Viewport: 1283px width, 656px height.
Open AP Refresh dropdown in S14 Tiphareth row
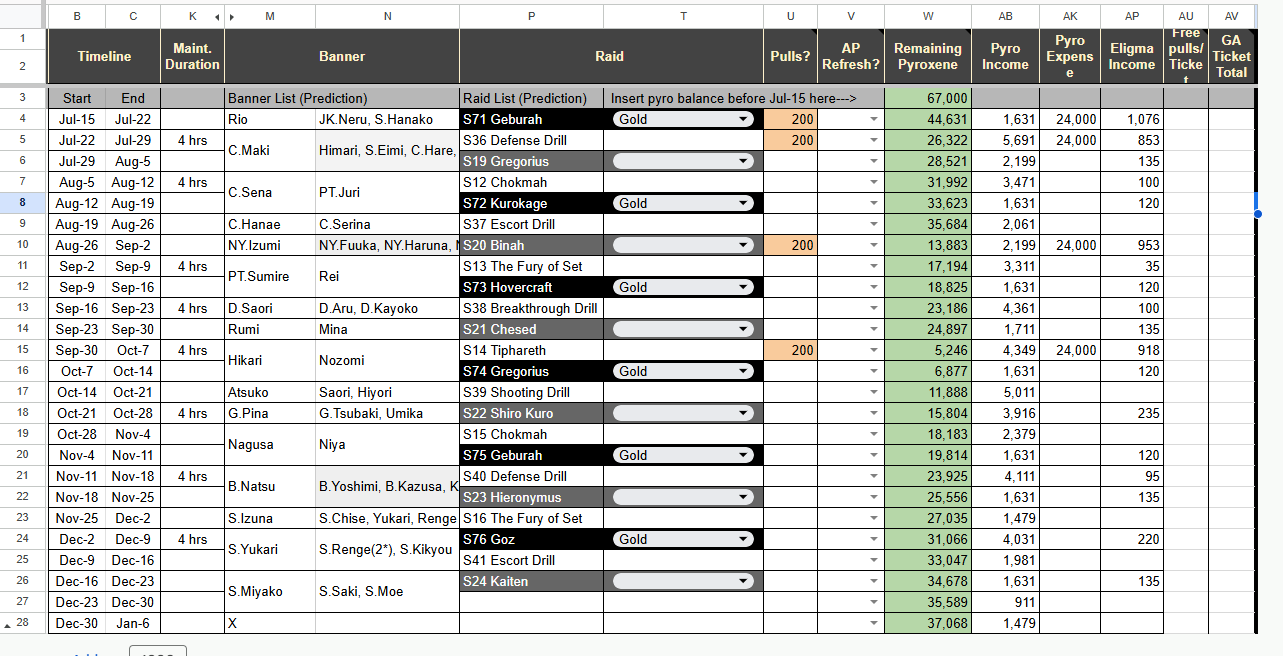(874, 351)
